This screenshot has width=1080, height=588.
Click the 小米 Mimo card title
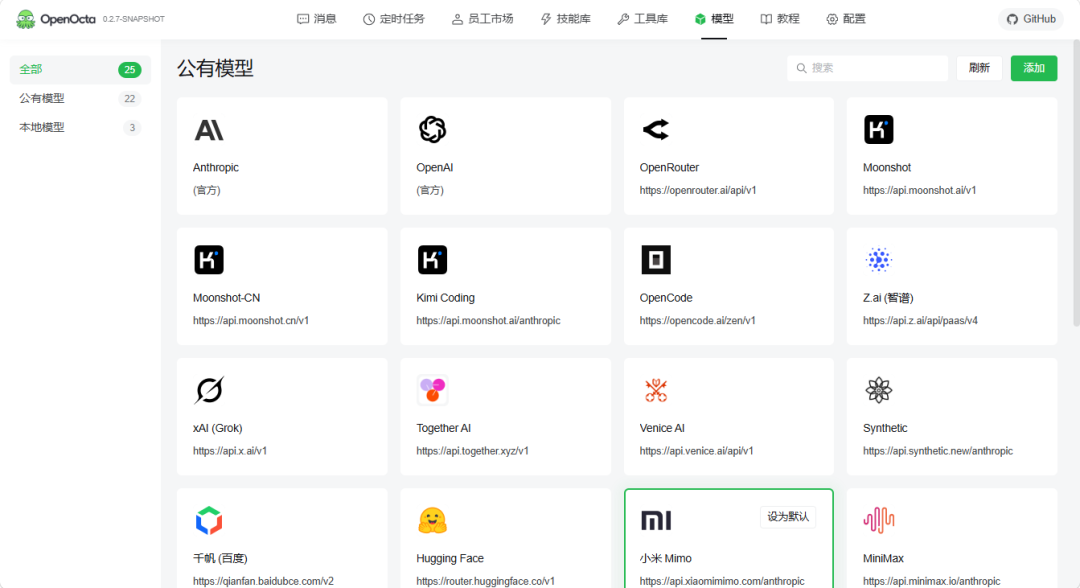pos(665,558)
